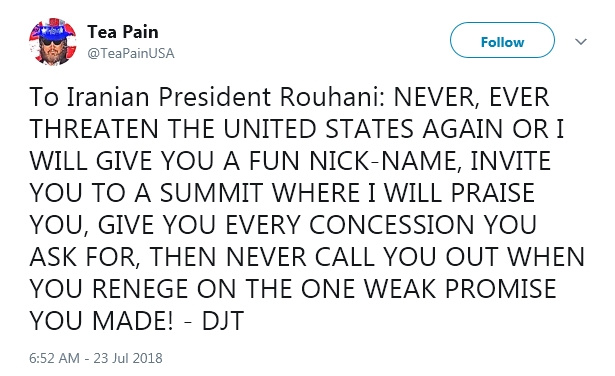Expand the tweet options chevron menu
The width and height of the screenshot is (615, 376).
(580, 41)
